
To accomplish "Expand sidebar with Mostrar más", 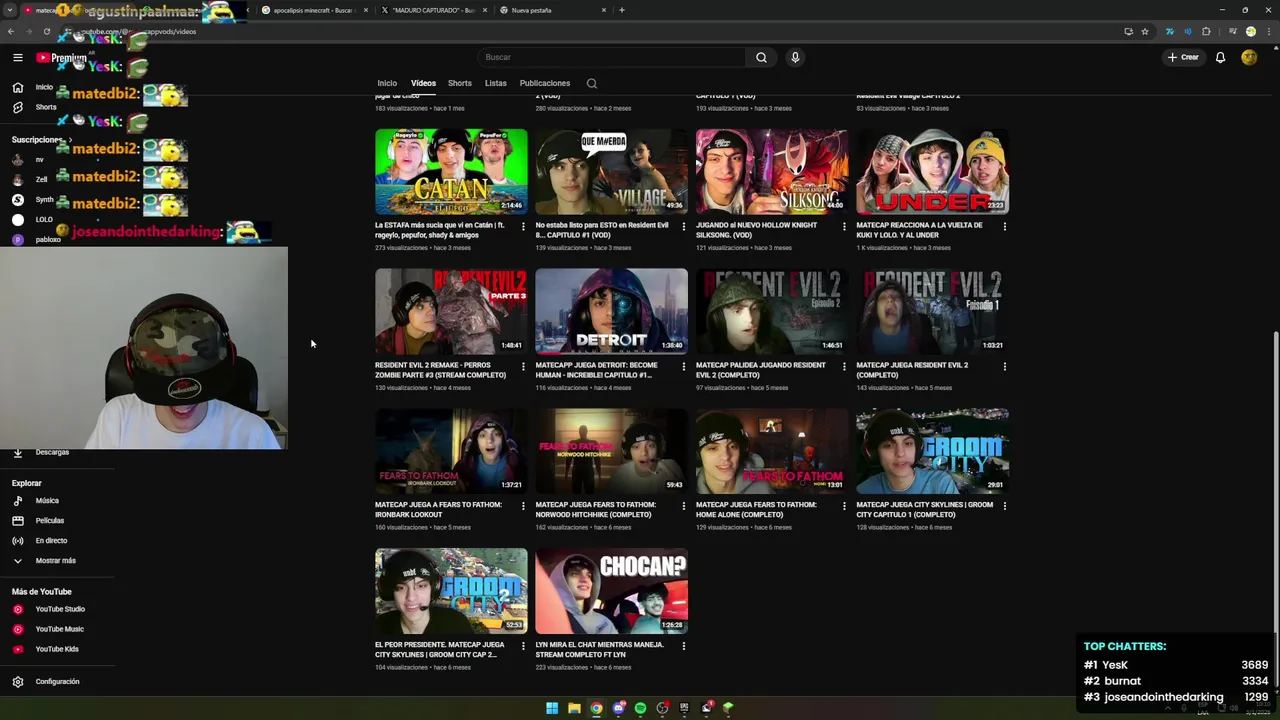I will pyautogui.click(x=55, y=561).
